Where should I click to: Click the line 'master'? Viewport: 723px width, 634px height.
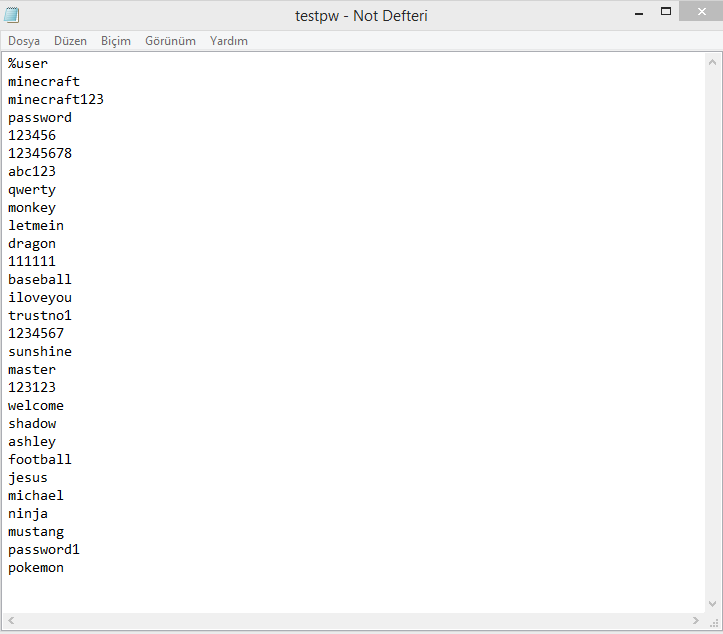[x=32, y=370]
